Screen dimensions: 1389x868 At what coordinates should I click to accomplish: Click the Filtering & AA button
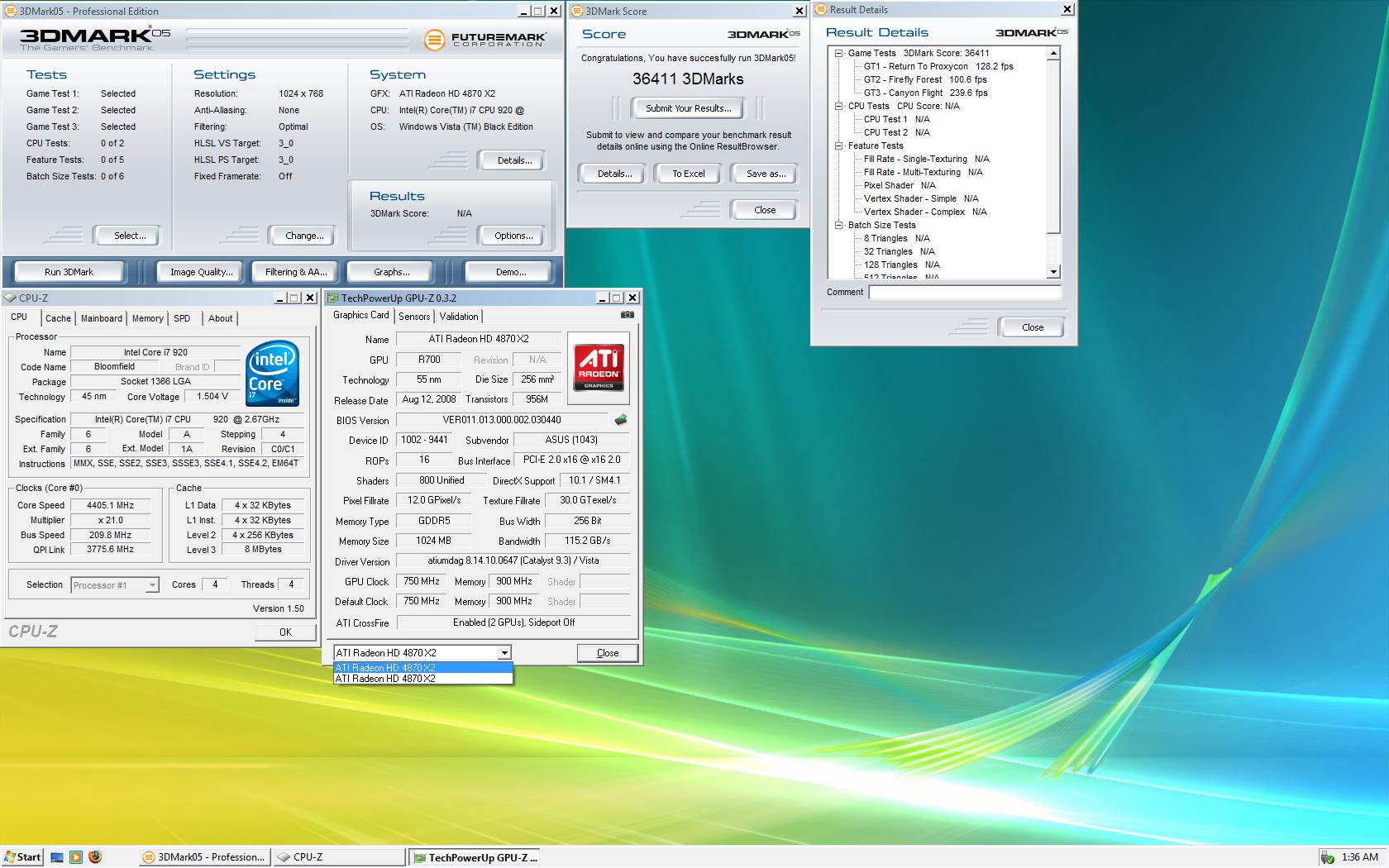point(296,272)
